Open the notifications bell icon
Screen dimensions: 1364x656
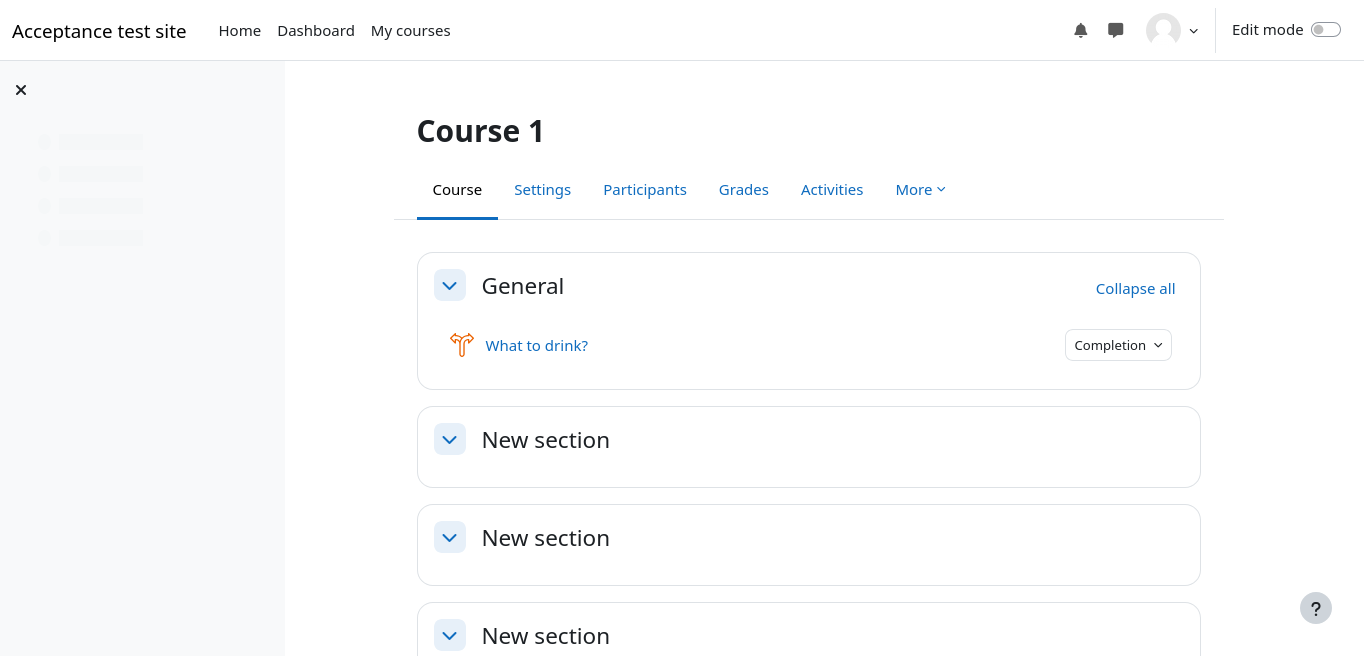[1080, 30]
